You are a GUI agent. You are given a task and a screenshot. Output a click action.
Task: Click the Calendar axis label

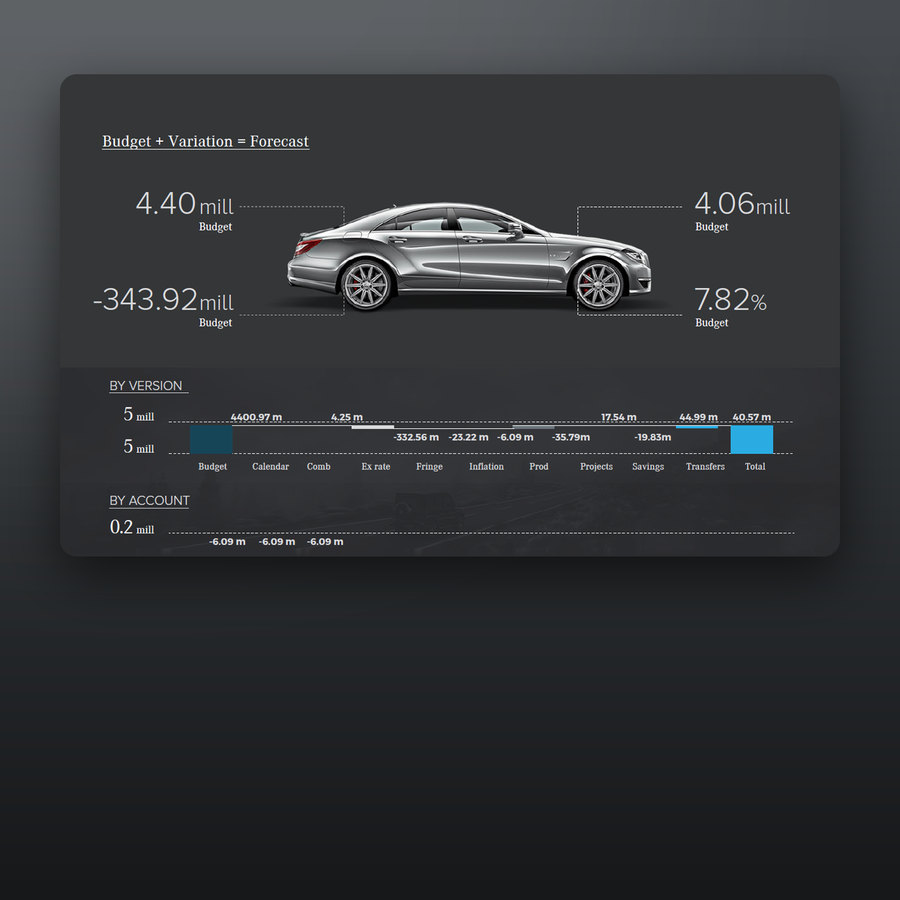[270, 467]
